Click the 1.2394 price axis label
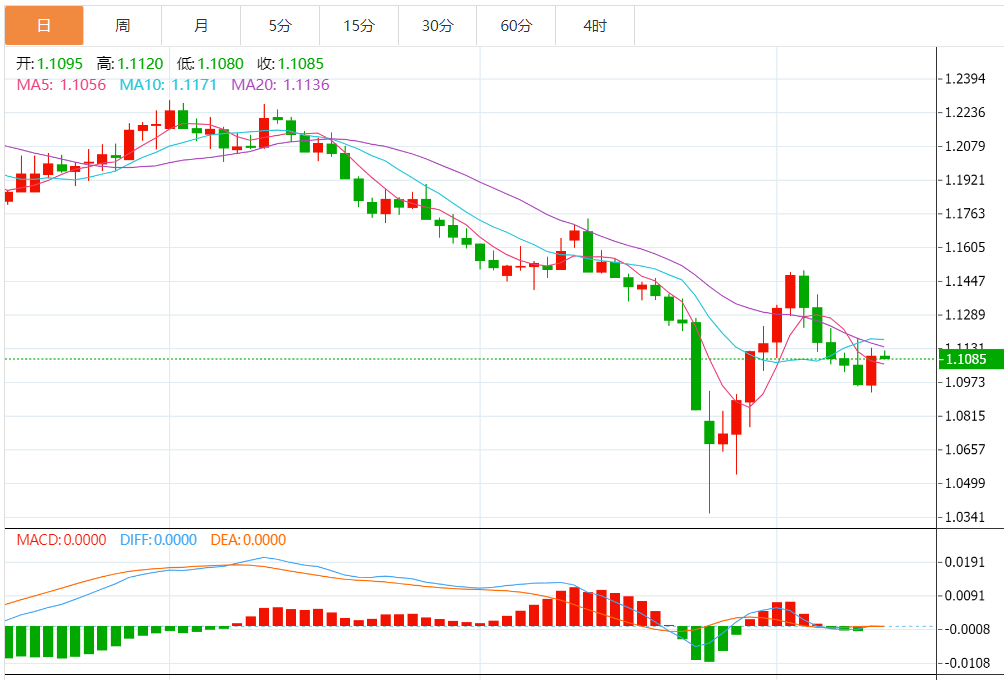 coord(966,79)
